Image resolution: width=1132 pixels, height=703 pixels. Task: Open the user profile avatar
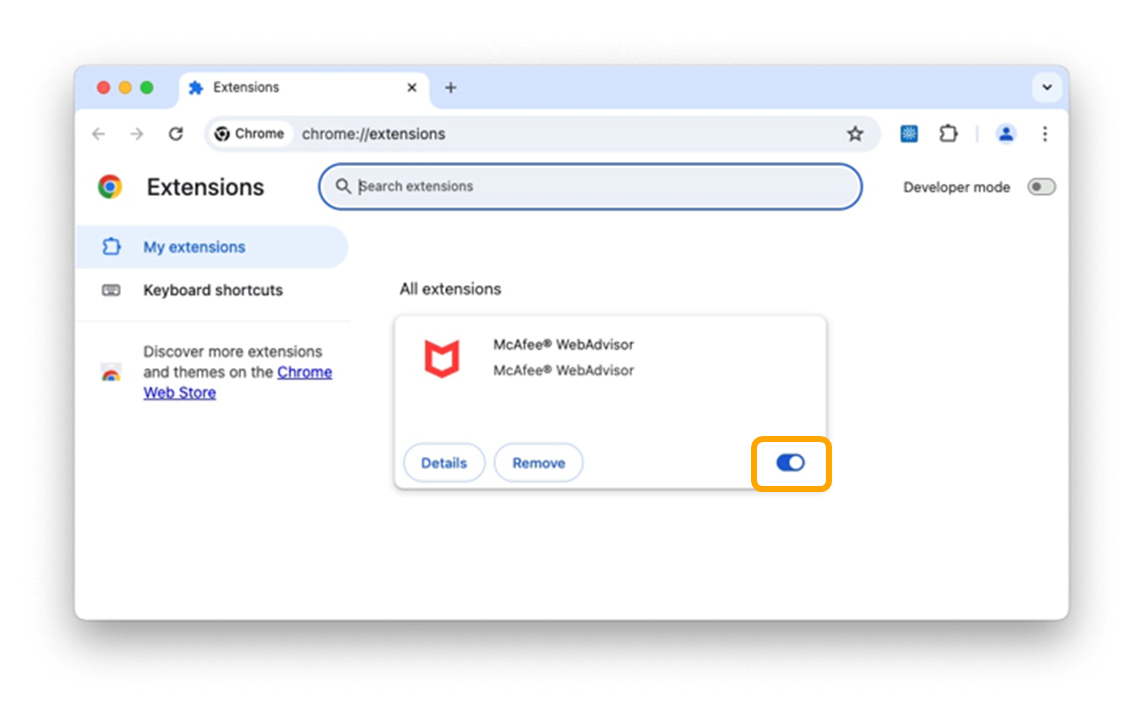pyautogui.click(x=1006, y=134)
